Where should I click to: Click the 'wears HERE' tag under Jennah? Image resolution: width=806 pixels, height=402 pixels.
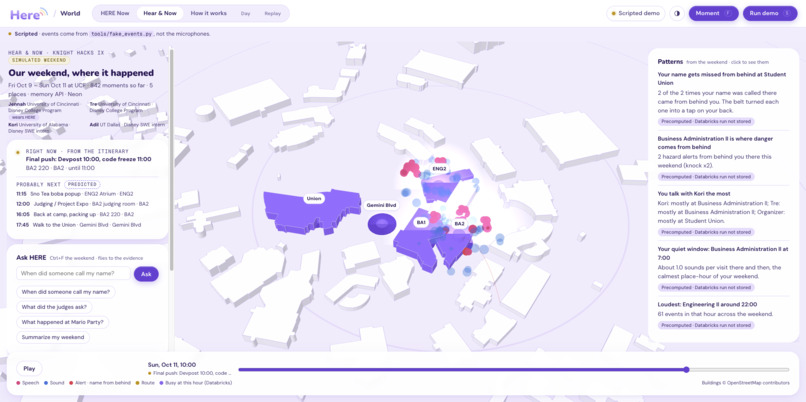[25, 117]
